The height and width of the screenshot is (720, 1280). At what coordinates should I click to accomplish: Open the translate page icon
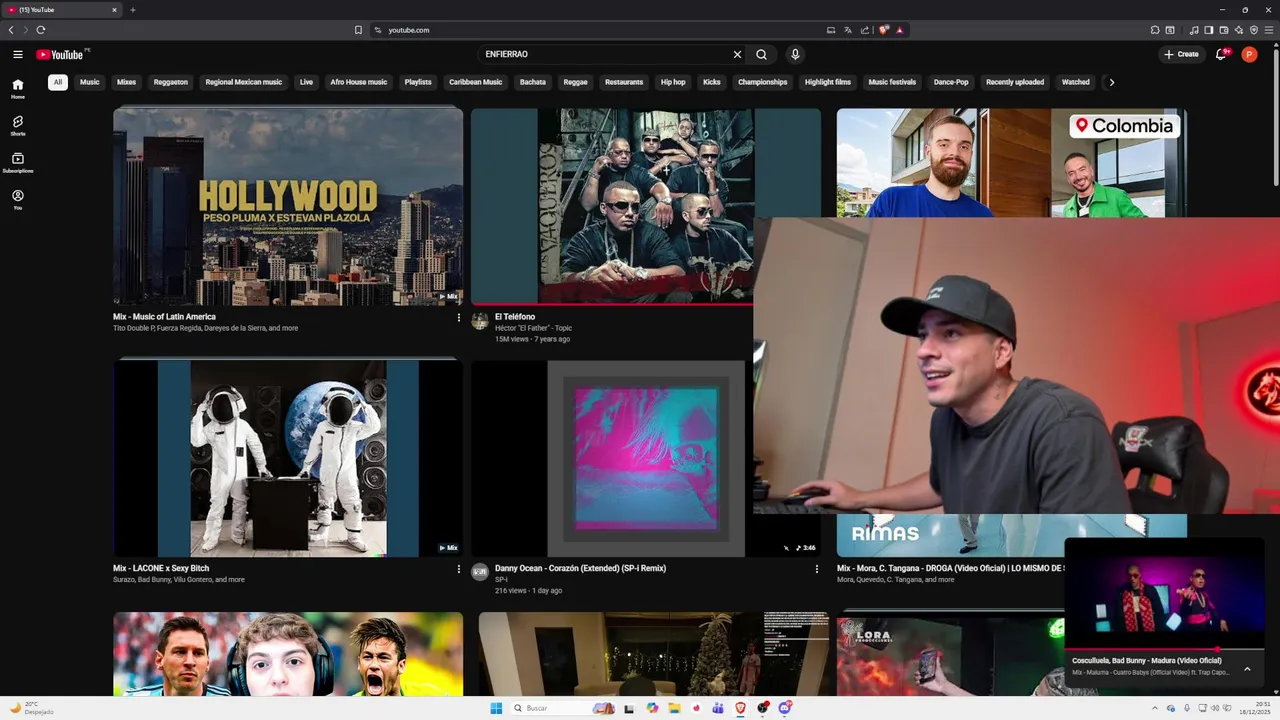848,30
